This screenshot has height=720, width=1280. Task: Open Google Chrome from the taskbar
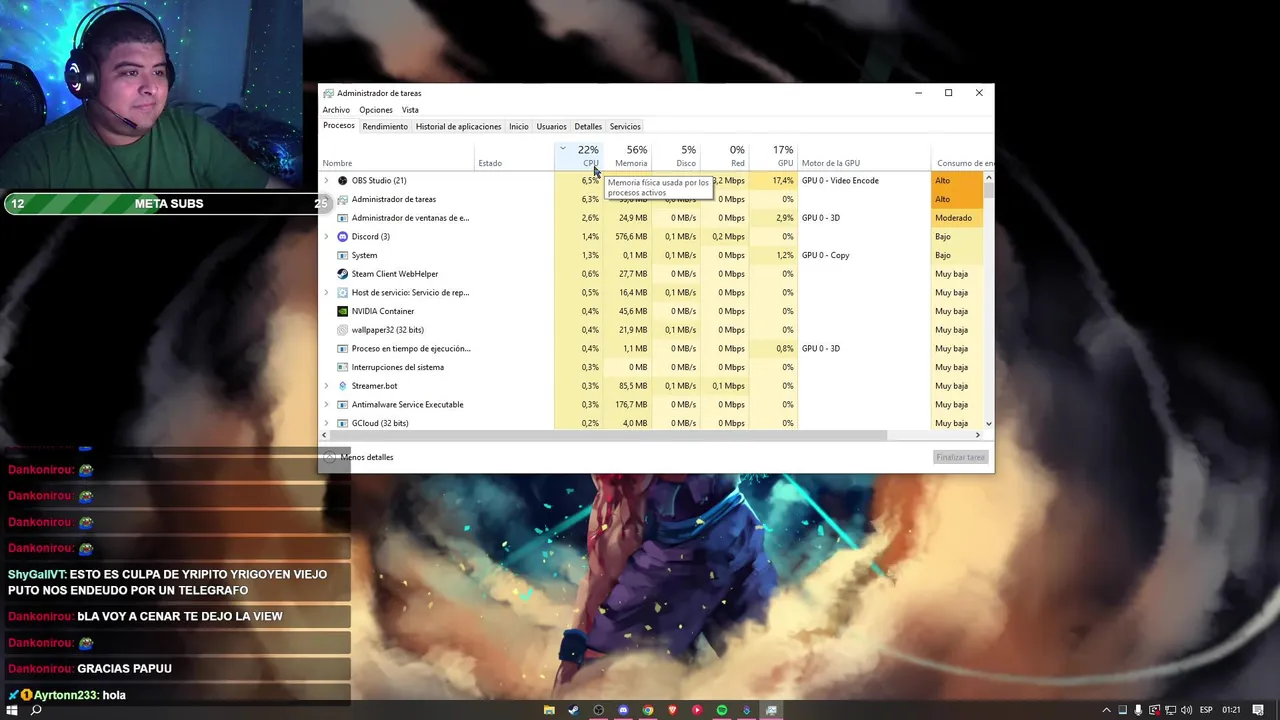click(x=648, y=710)
